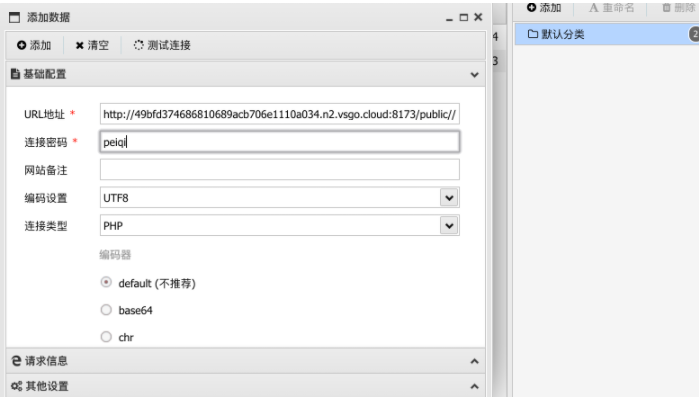
Task: Click the chevron on the 请求信息 header
Action: tap(474, 361)
